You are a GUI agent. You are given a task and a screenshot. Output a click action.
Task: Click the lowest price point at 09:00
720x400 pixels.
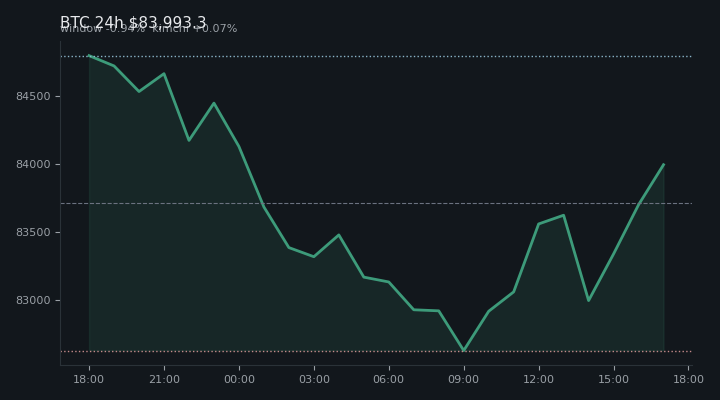pos(464,351)
